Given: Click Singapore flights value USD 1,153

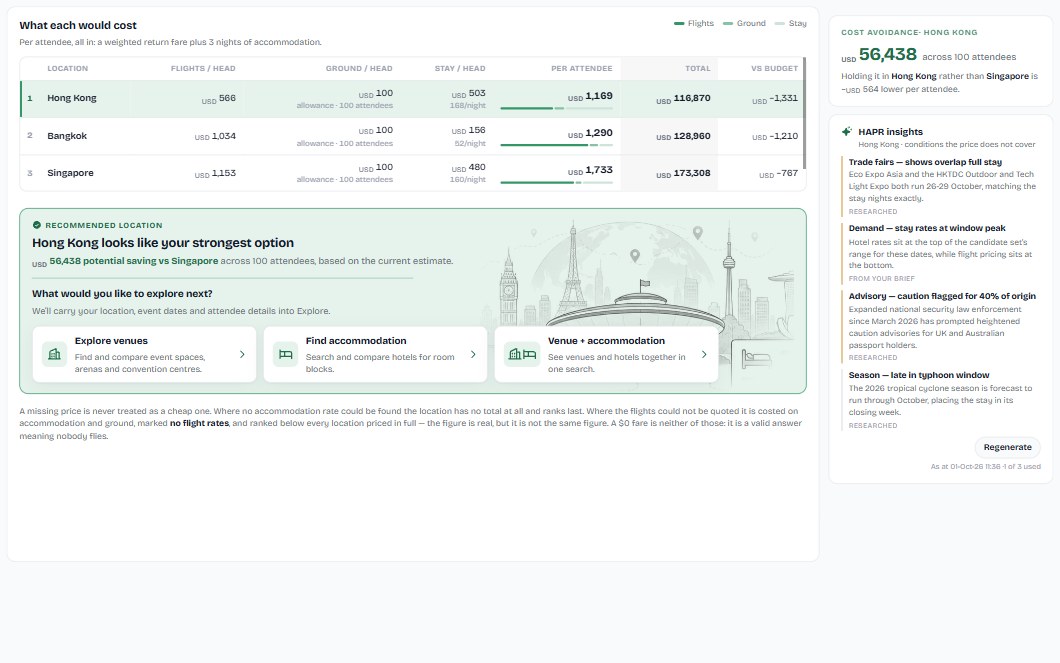Looking at the screenshot, I should click(x=215, y=174).
